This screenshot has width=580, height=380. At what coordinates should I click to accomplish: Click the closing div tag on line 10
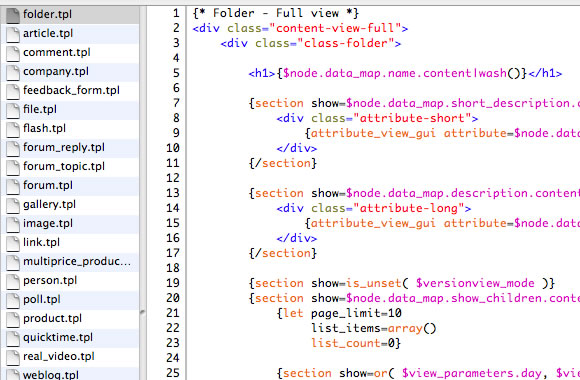click(x=297, y=148)
